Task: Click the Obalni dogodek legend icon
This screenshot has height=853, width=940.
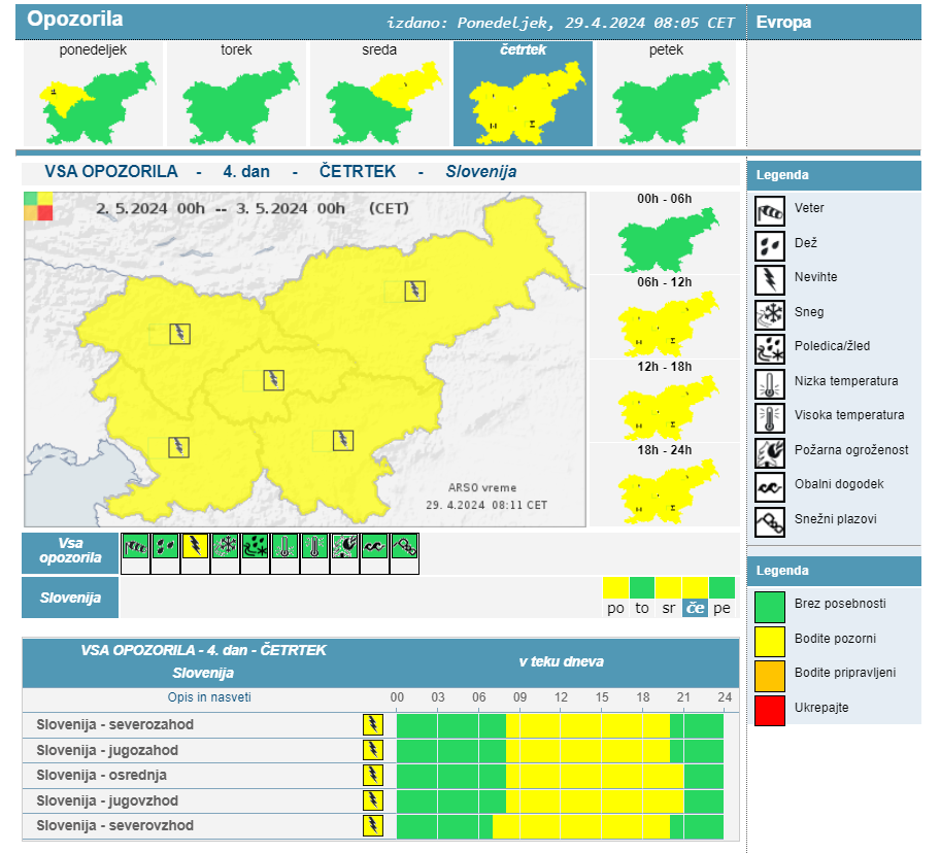Action: [769, 485]
